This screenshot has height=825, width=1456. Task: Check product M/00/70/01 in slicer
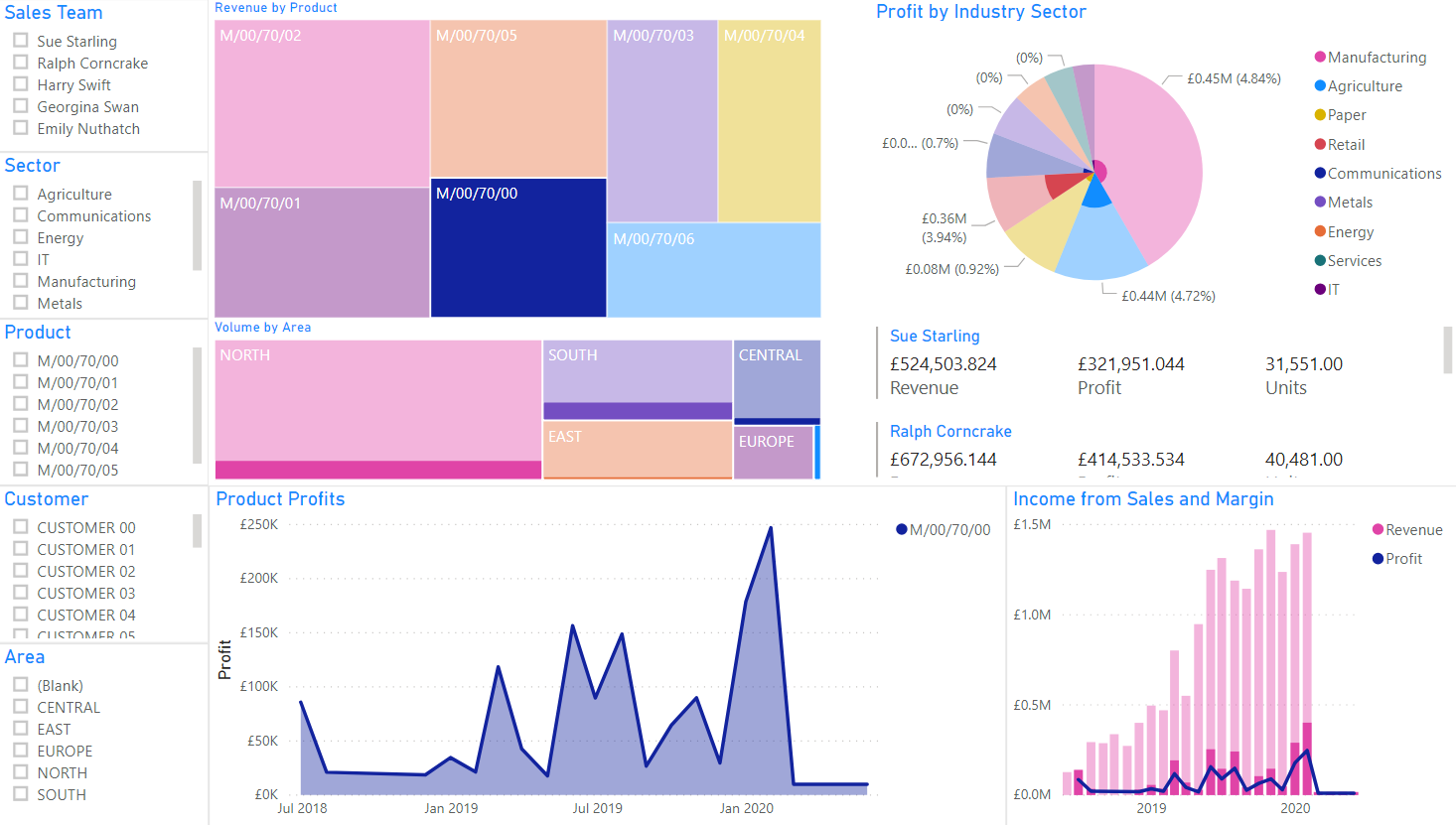click(x=20, y=382)
